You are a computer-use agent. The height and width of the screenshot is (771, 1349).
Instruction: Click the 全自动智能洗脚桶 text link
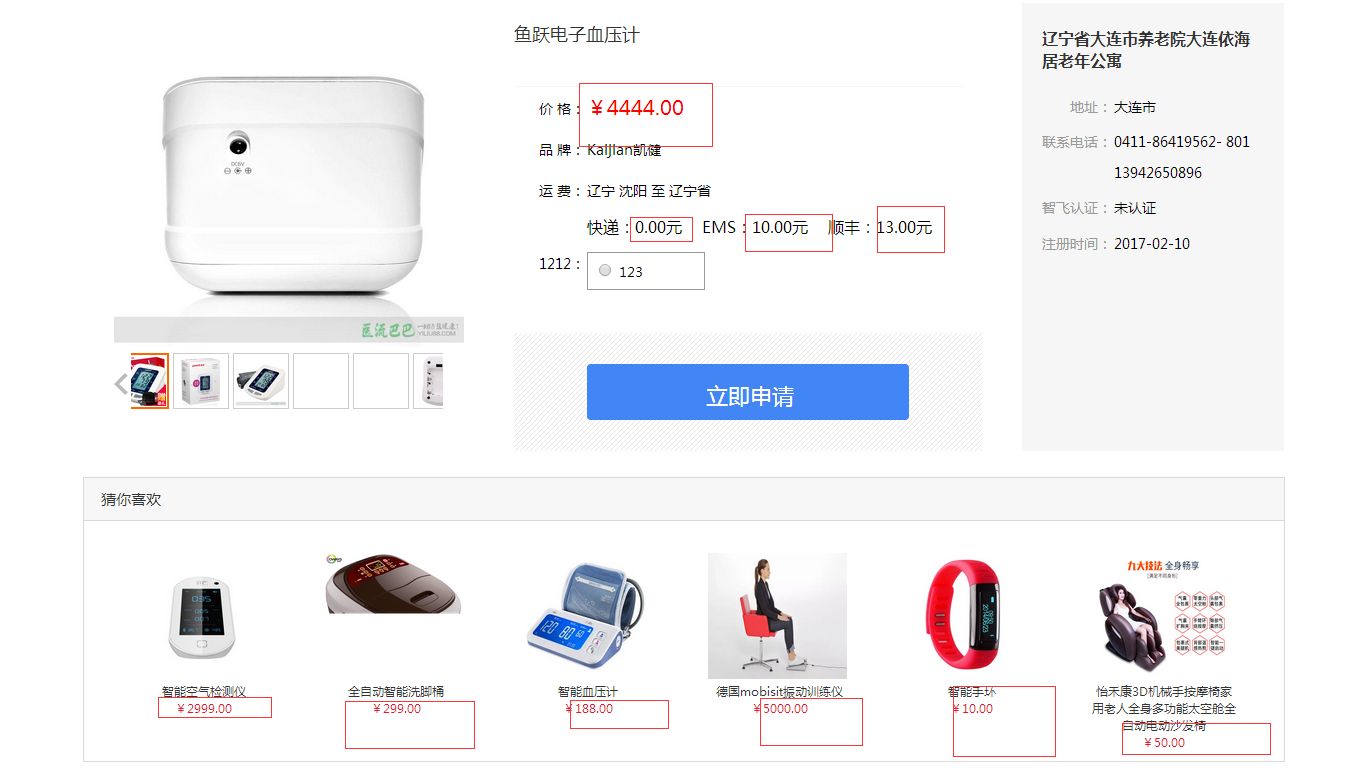click(x=396, y=691)
